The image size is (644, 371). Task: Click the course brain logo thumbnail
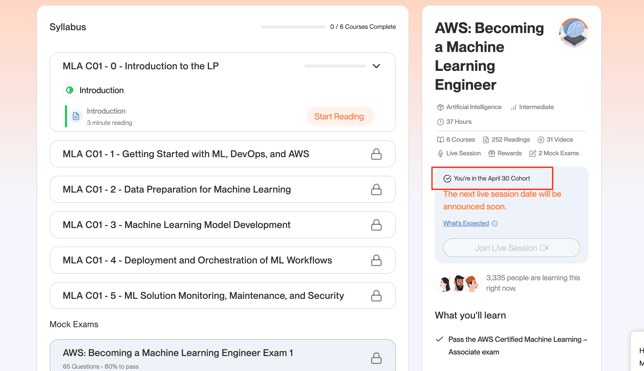tap(573, 32)
